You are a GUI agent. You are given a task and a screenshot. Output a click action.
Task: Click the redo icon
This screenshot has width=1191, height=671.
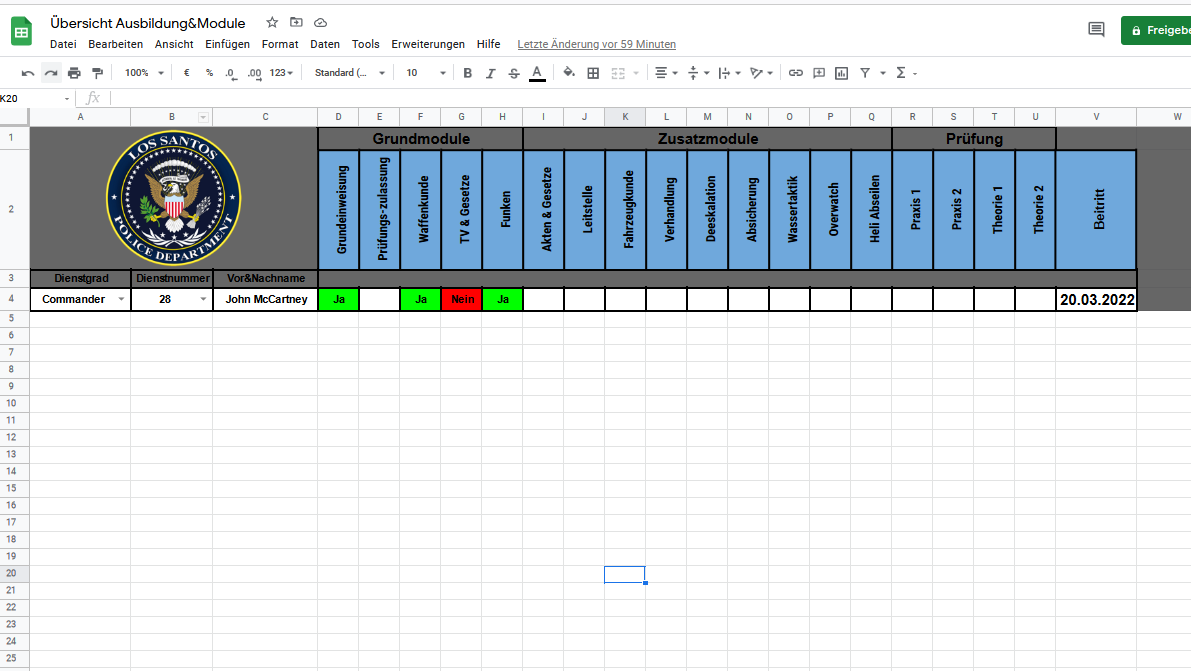point(51,73)
